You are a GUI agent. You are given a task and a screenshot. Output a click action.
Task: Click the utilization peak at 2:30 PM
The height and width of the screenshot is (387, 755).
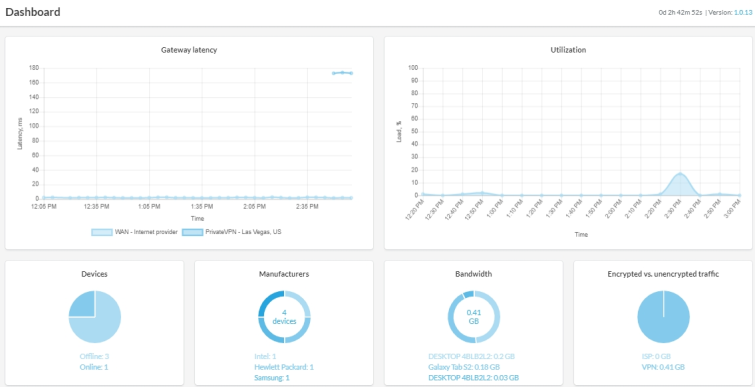[x=680, y=173]
